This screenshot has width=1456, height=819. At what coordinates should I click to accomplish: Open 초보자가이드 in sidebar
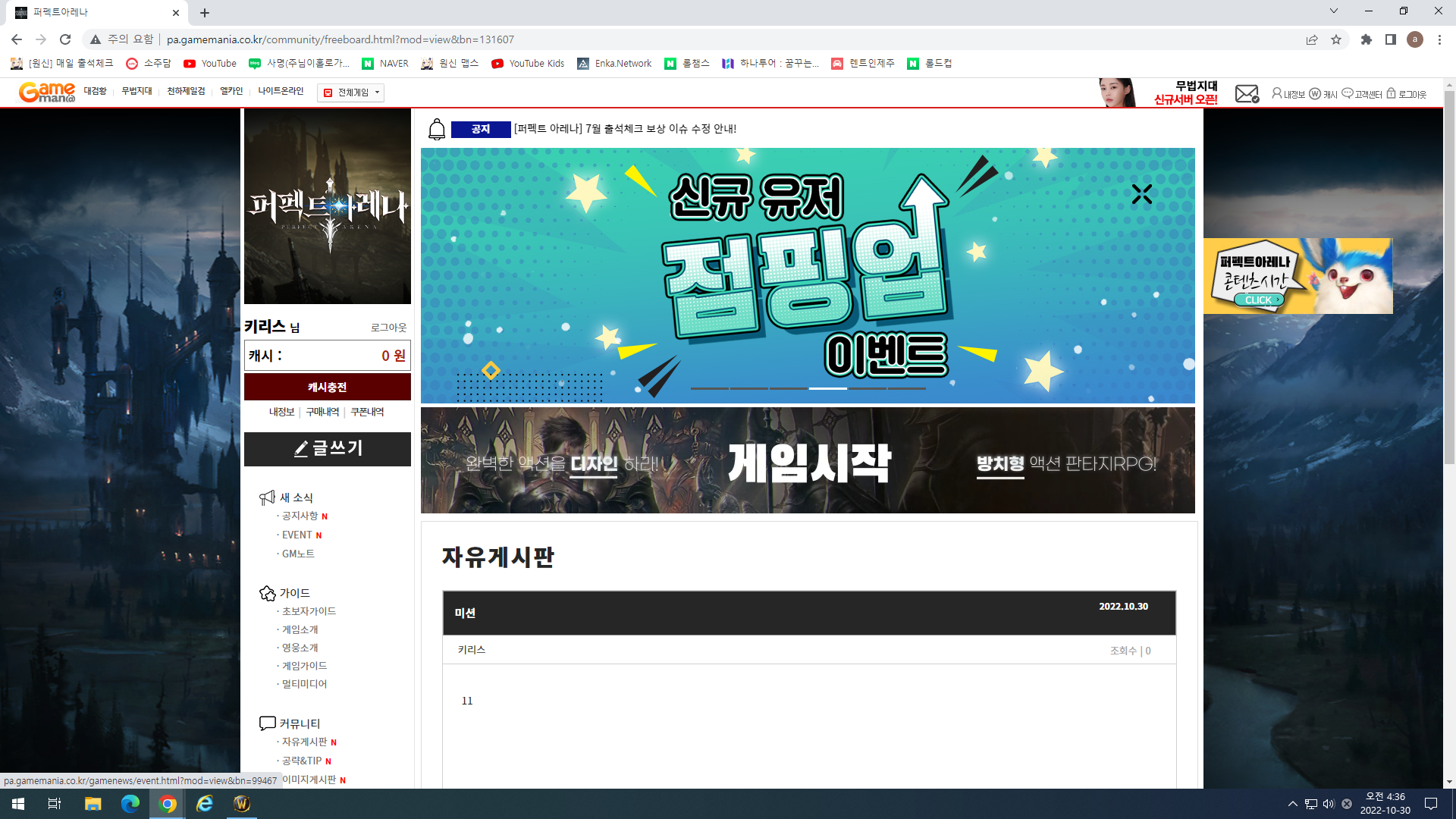pos(309,611)
